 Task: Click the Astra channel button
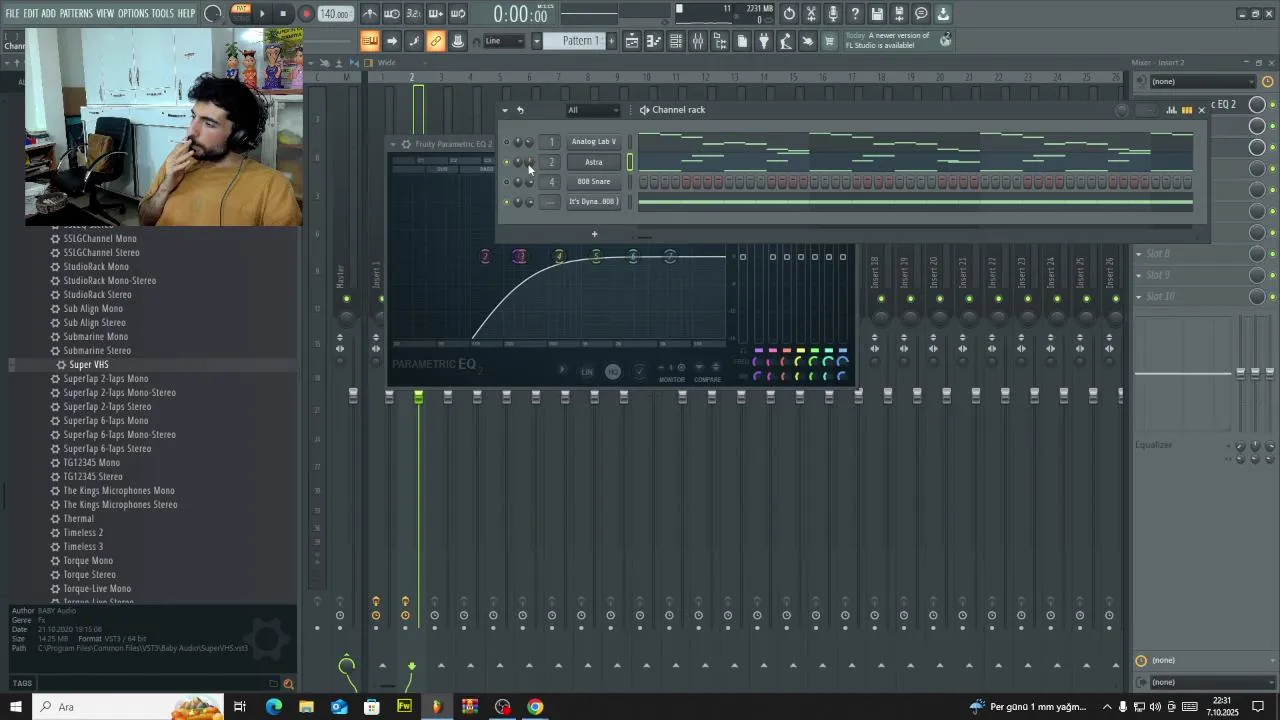593,162
